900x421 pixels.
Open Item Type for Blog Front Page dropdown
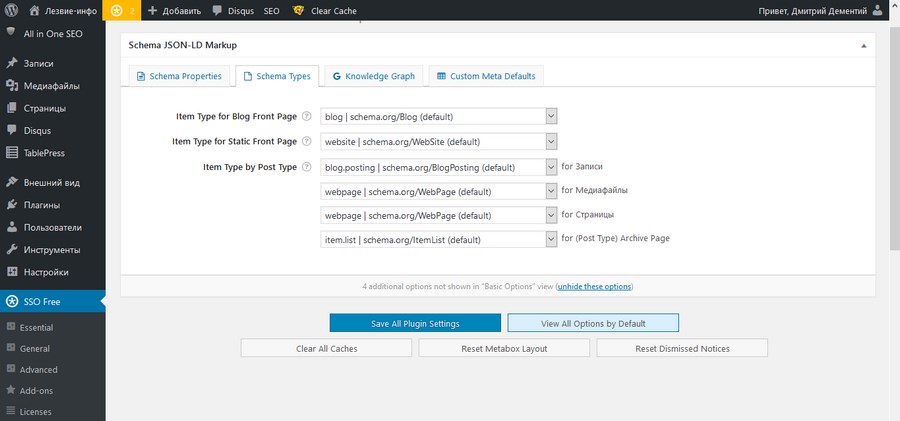[439, 117]
